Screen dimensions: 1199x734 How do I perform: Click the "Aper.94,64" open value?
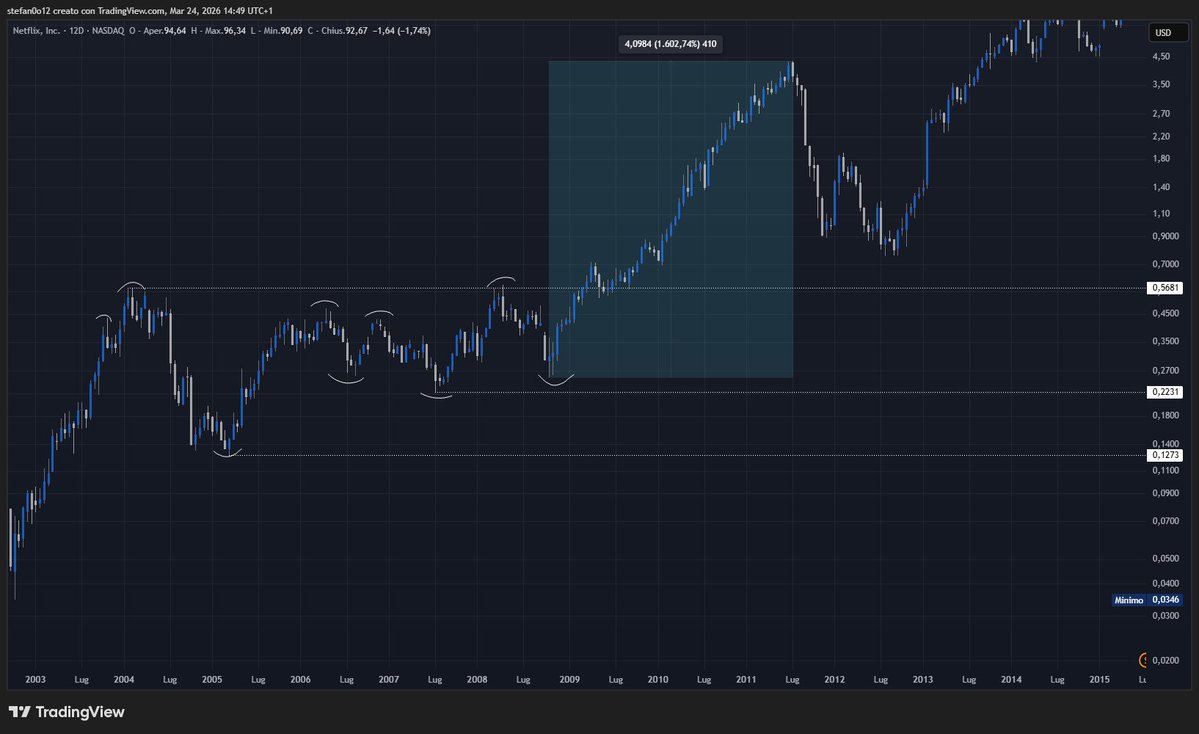(x=164, y=31)
